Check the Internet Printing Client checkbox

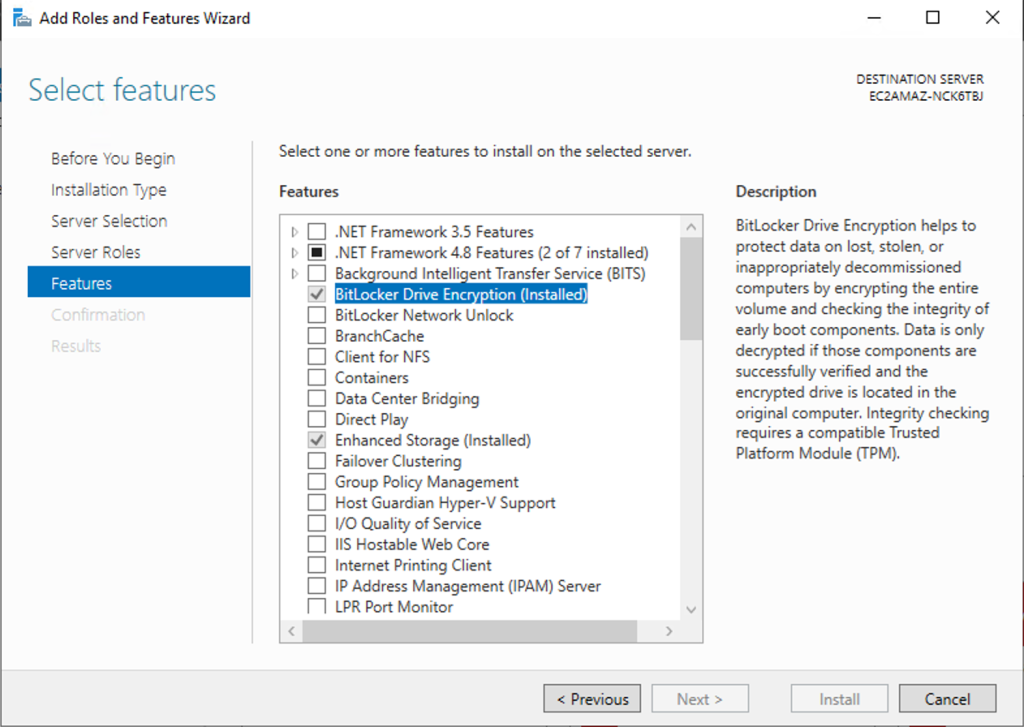pos(316,565)
